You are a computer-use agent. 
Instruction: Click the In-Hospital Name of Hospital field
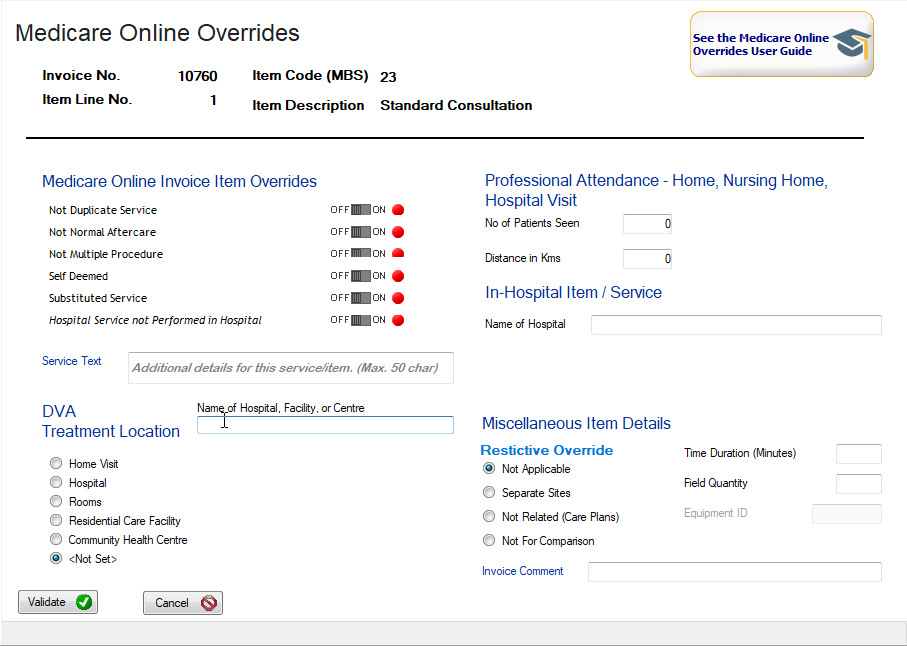pos(736,324)
